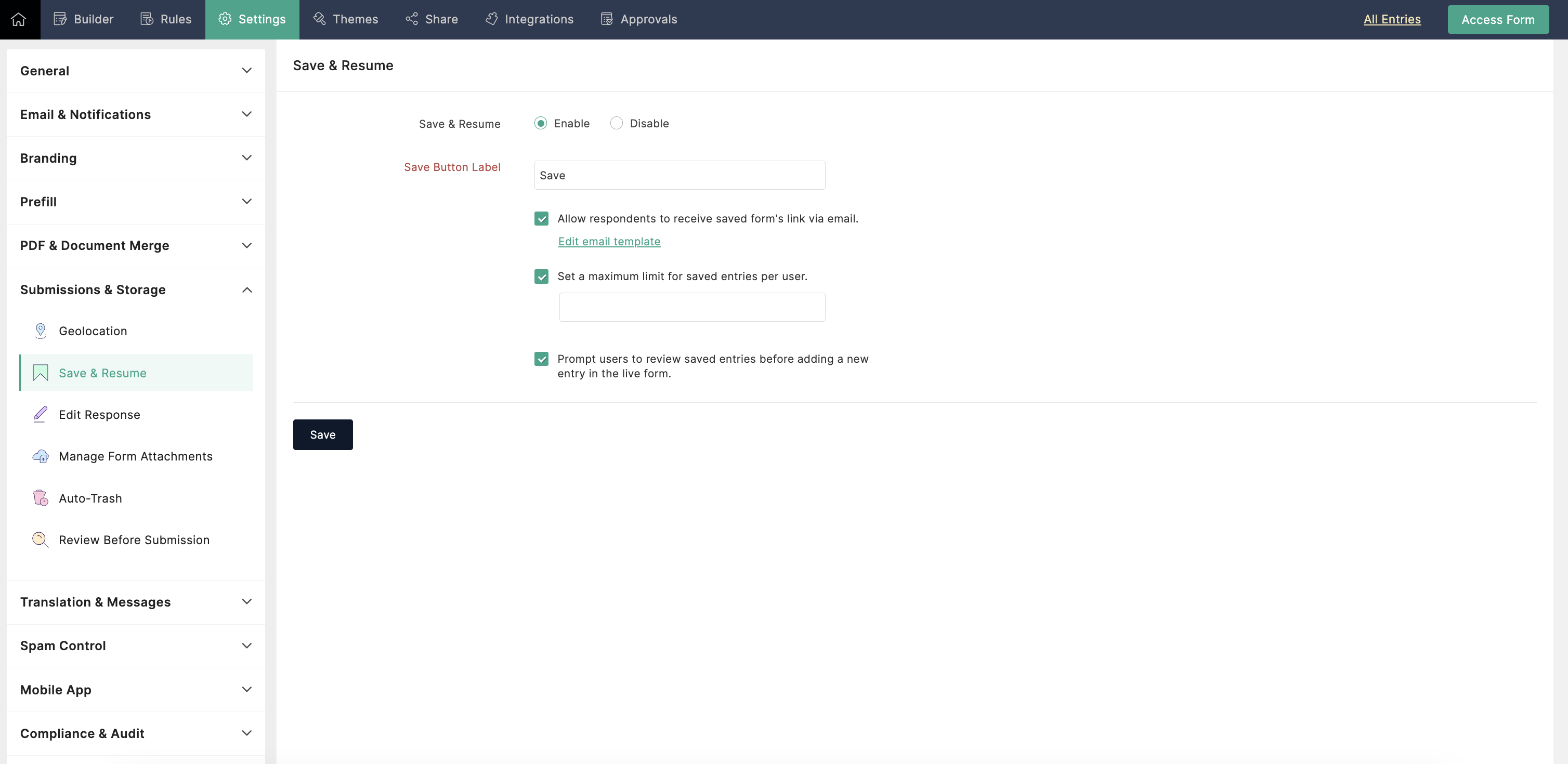Click the home icon in top bar

[x=19, y=19]
